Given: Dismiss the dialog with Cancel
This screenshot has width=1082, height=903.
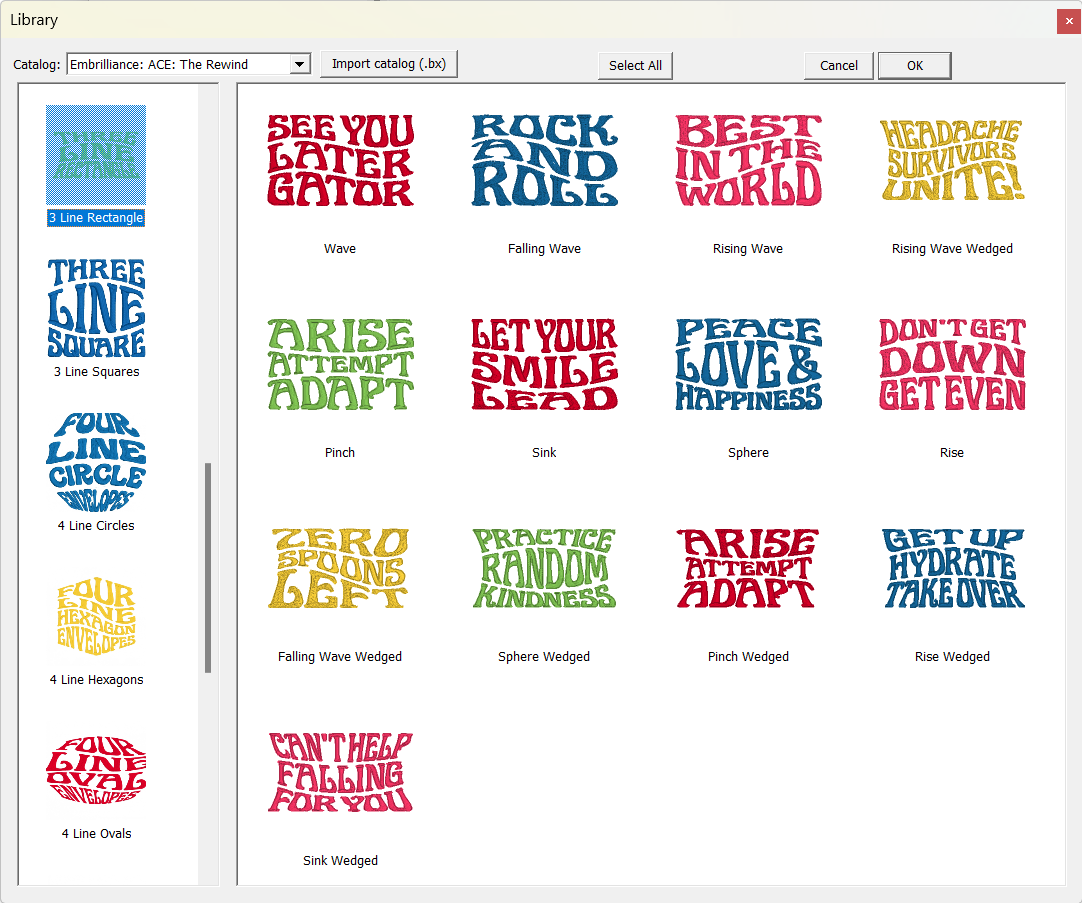Looking at the screenshot, I should (x=838, y=65).
